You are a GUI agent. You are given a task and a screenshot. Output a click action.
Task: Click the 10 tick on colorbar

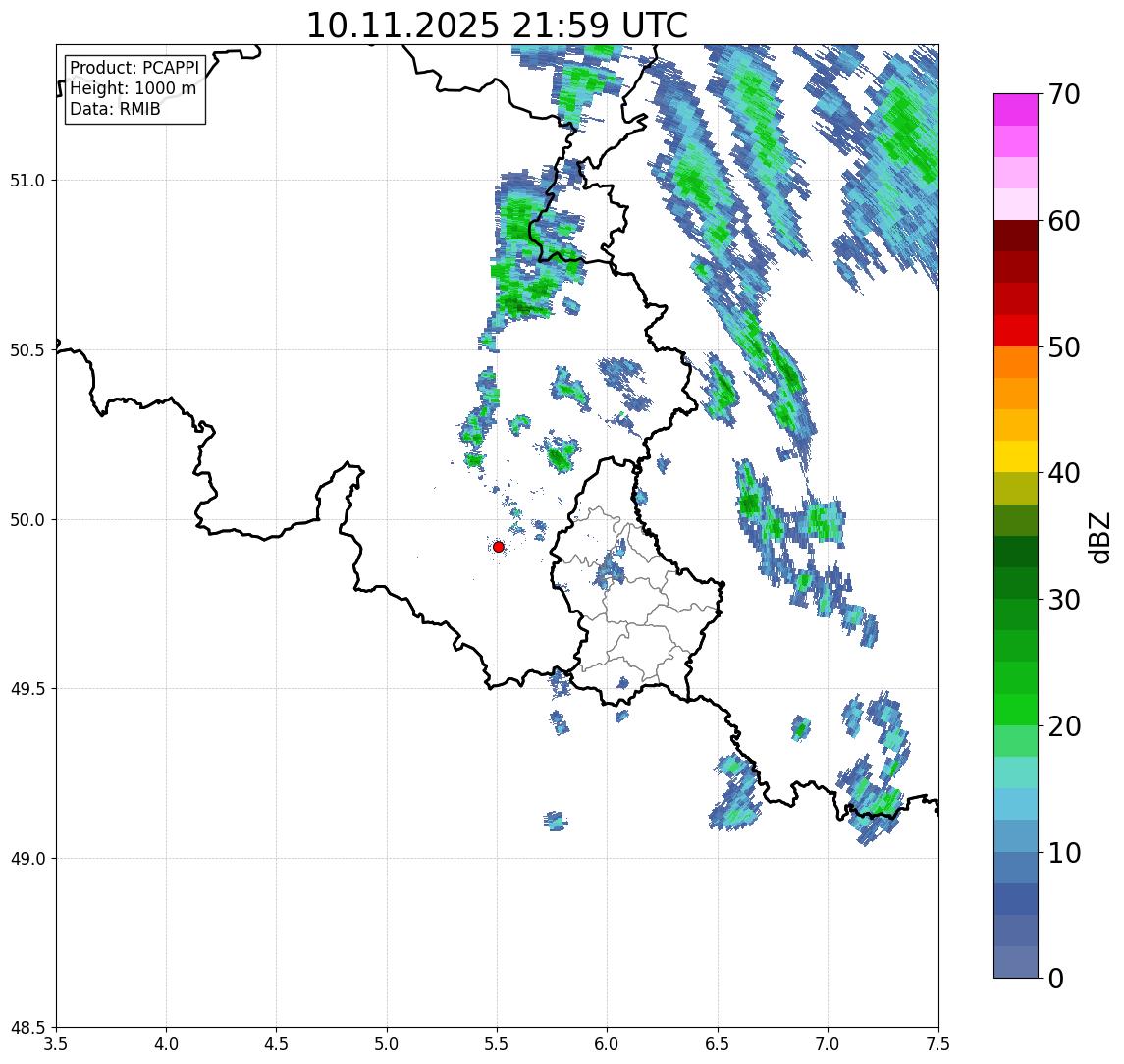tap(1064, 853)
